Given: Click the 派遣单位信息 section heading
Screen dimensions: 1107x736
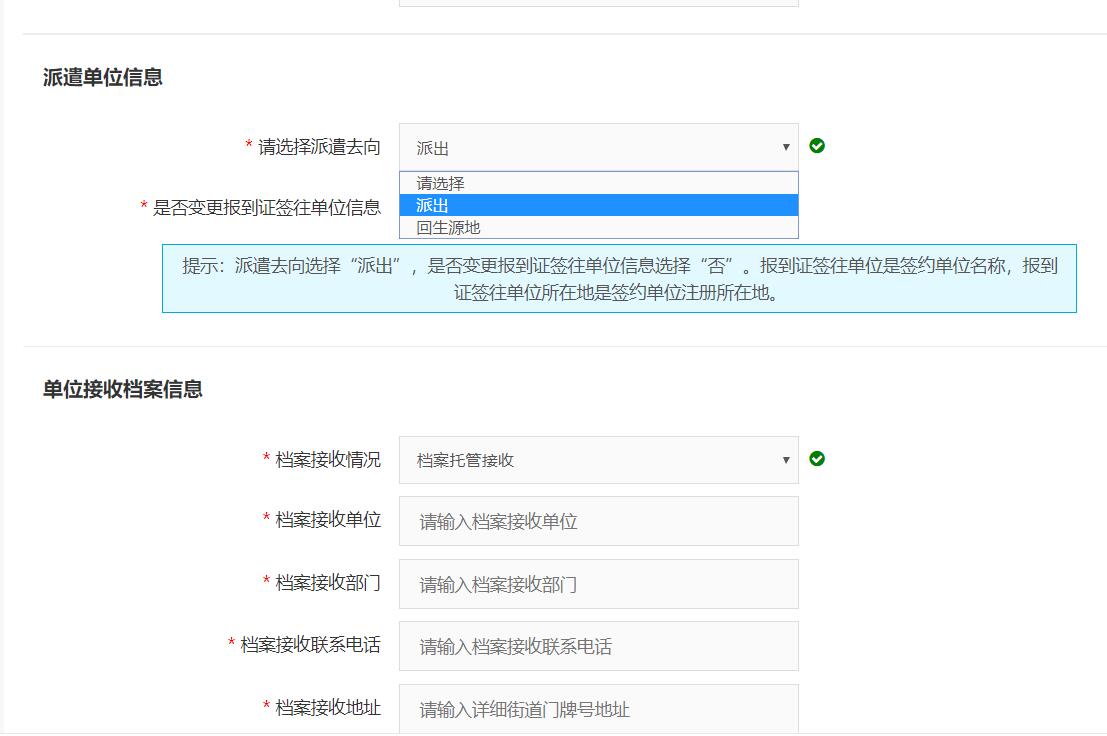Looking at the screenshot, I should [x=103, y=77].
